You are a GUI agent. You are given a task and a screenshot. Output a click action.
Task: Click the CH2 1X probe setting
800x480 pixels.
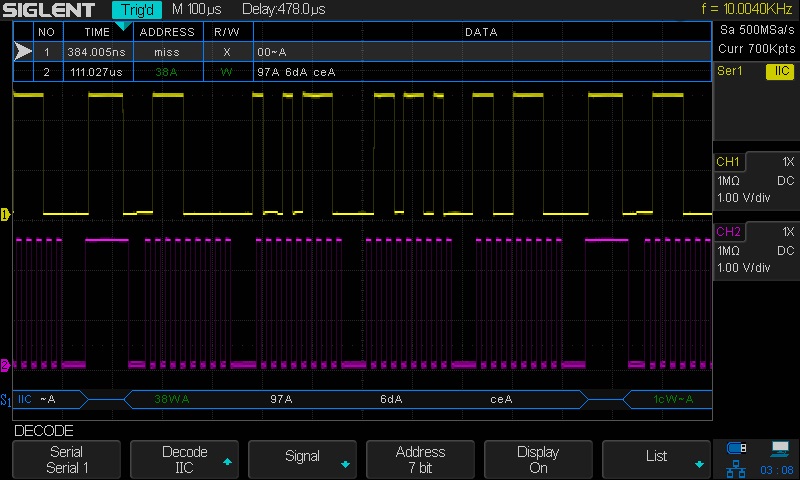point(788,232)
